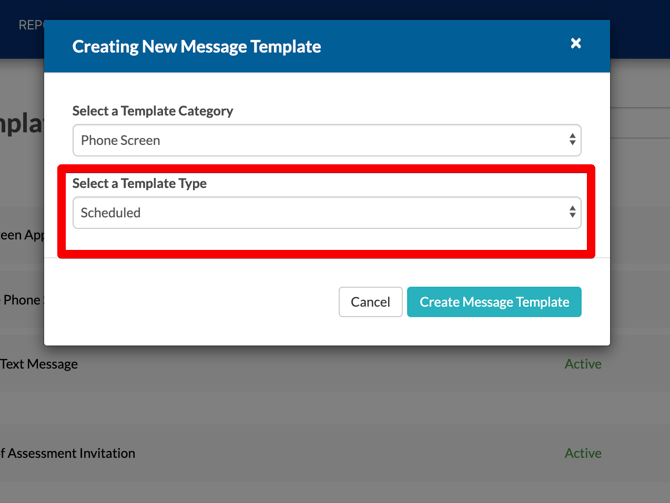Click Active status on Assessment Invitation row
Viewport: 670px width, 503px height.
pos(583,453)
